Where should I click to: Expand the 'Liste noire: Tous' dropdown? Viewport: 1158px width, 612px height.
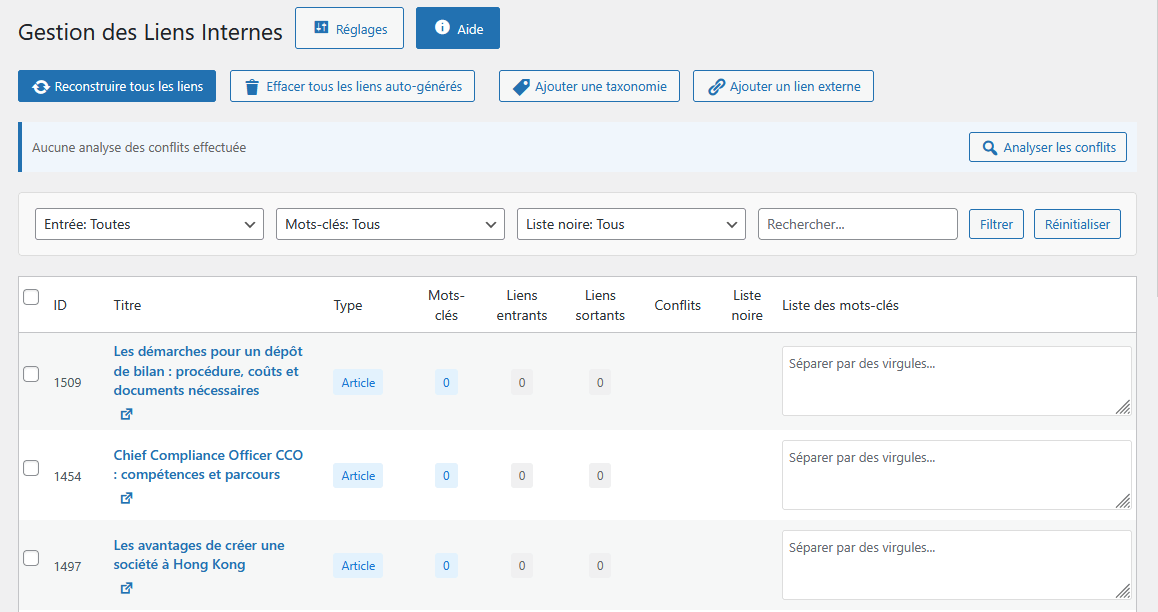[x=631, y=225]
